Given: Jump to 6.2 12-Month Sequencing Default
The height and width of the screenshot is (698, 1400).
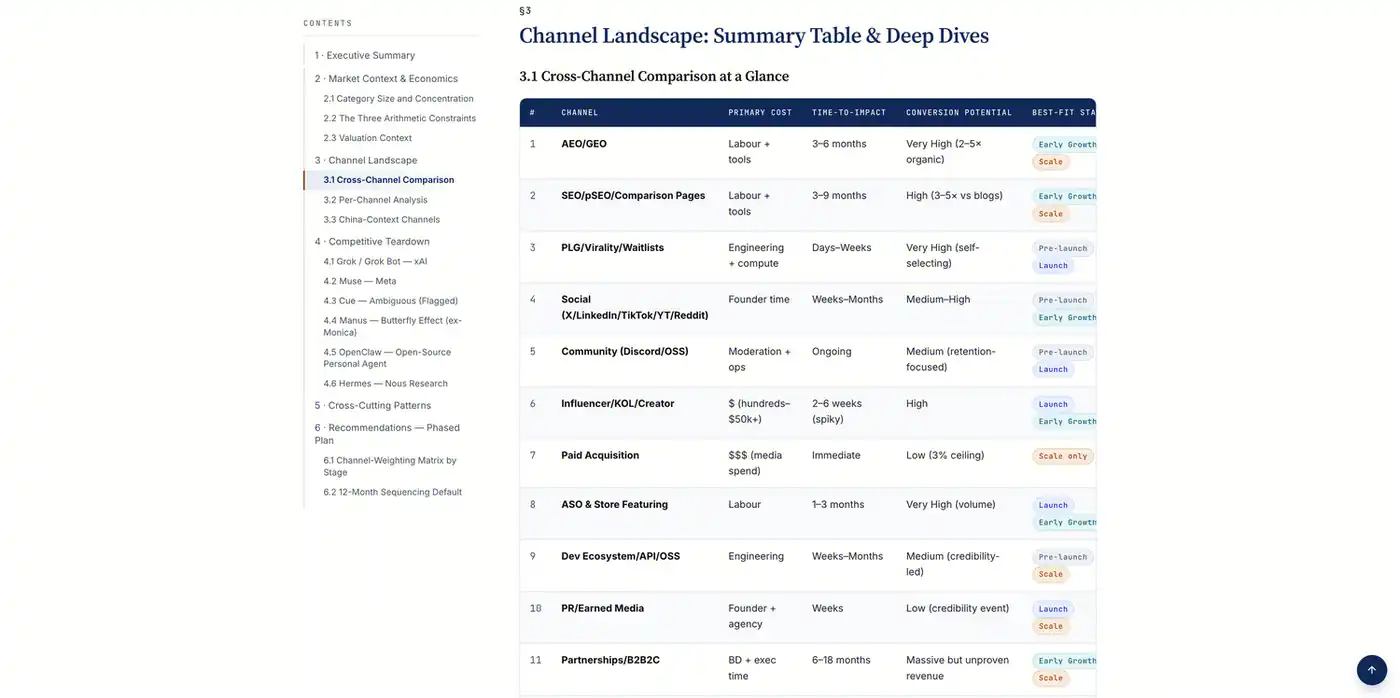Looking at the screenshot, I should pos(392,492).
